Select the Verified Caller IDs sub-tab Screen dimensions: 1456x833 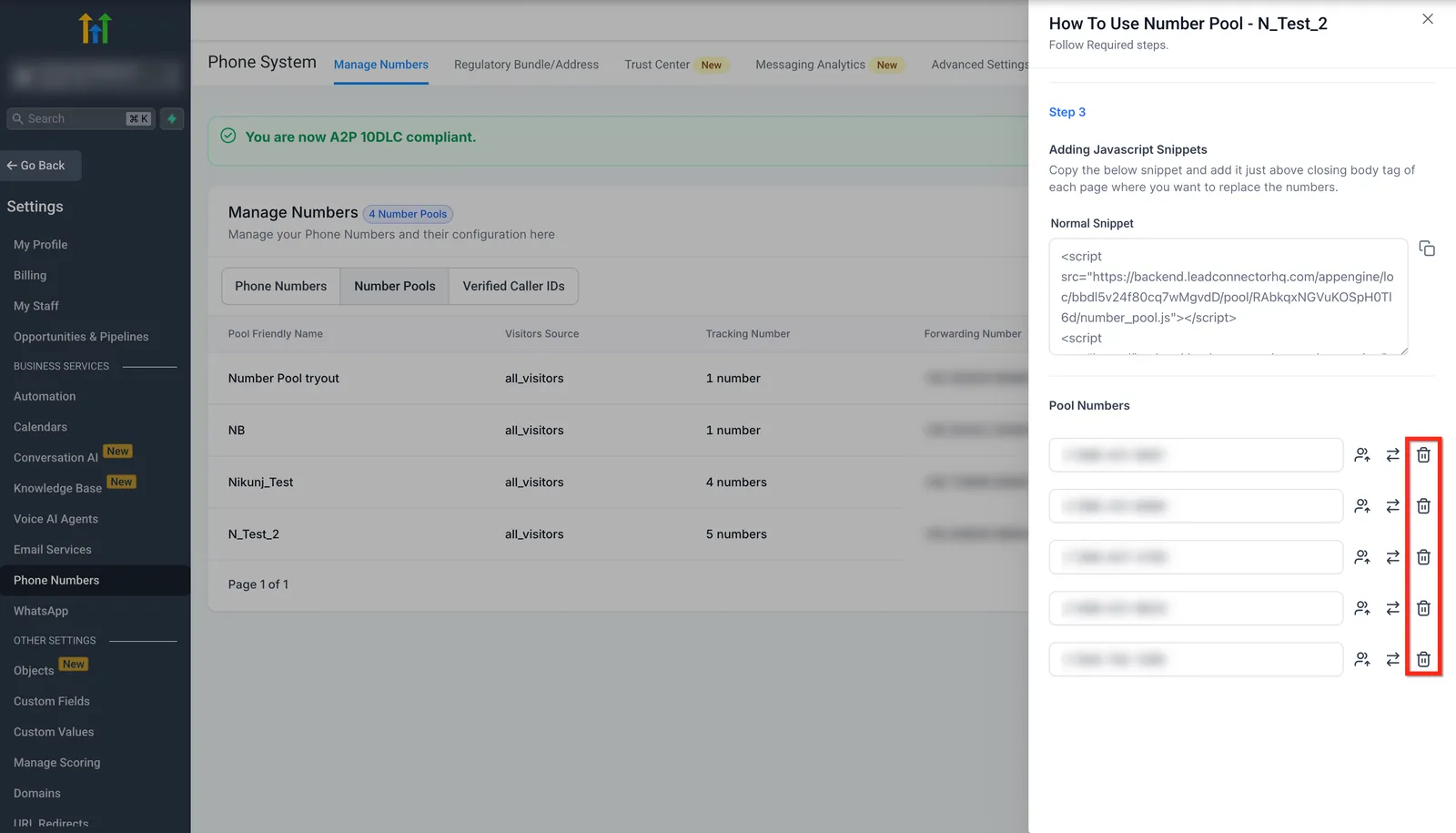pyautogui.click(x=514, y=286)
